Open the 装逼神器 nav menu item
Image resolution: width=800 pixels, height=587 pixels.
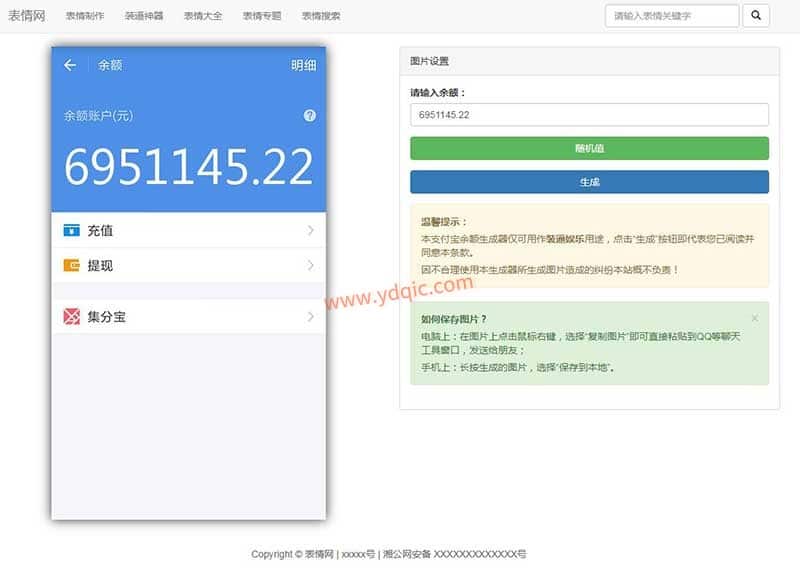[144, 16]
